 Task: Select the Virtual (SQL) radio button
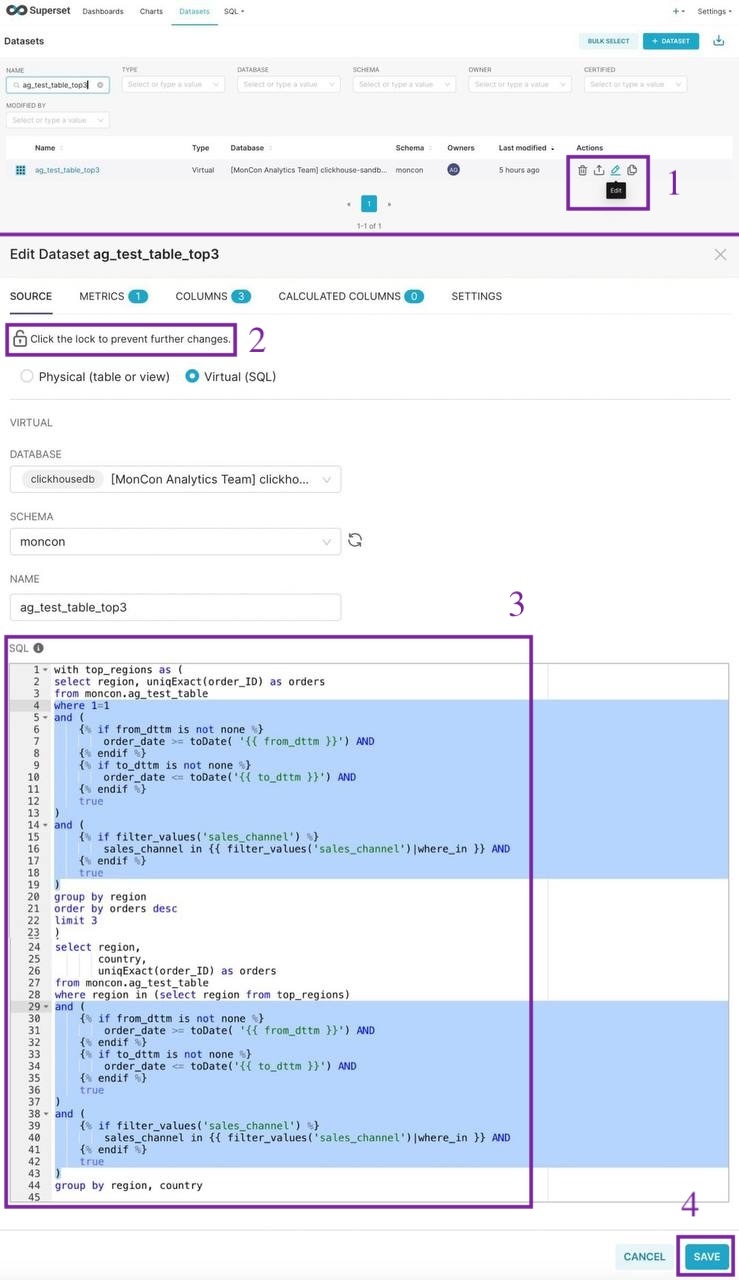point(192,377)
